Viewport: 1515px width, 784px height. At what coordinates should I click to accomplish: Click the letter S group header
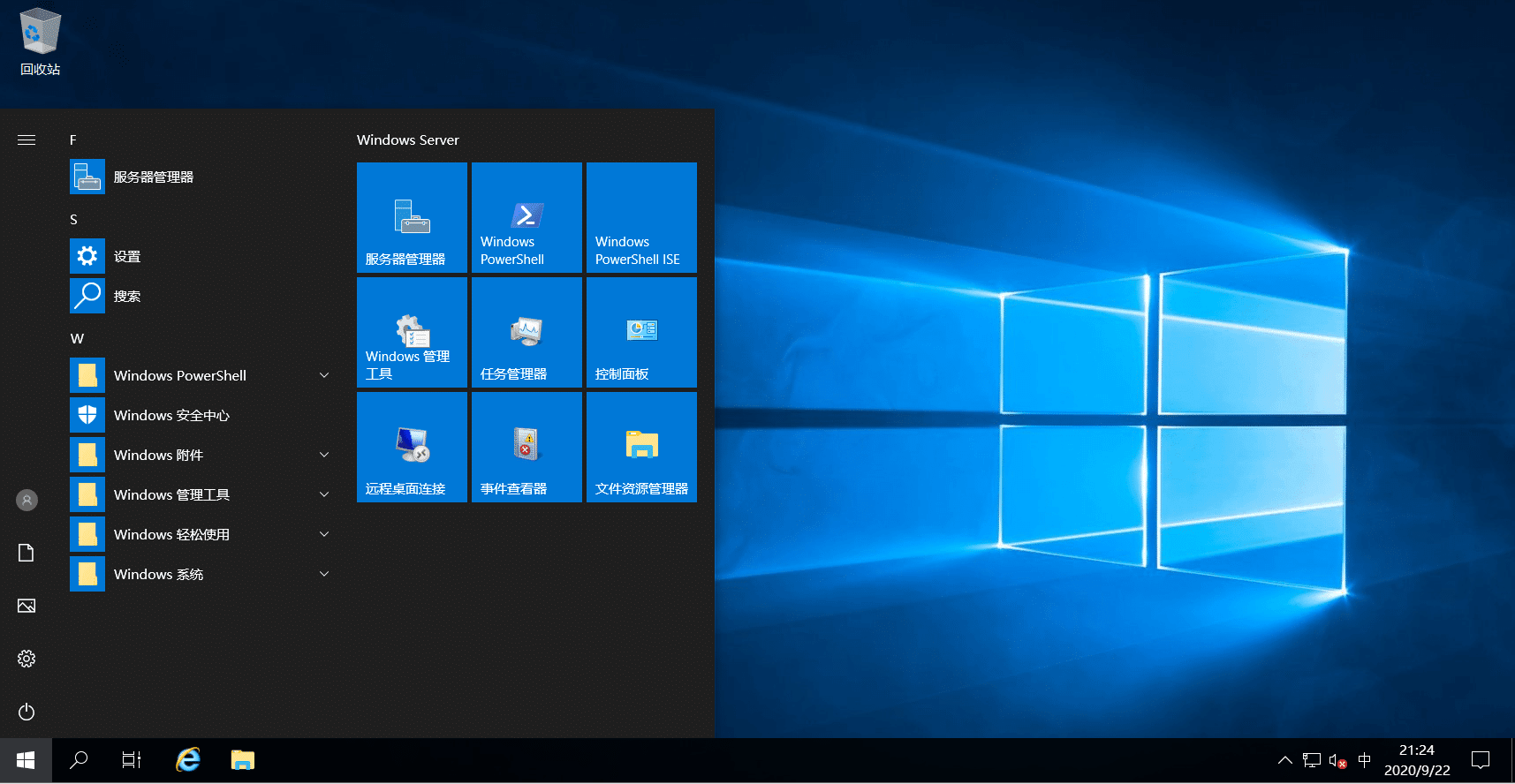coord(73,219)
